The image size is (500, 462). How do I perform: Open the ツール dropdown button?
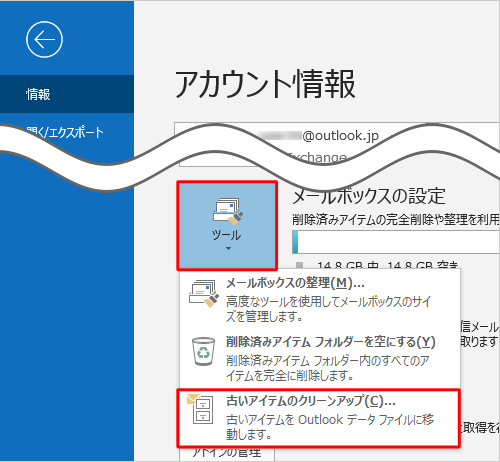[227, 226]
